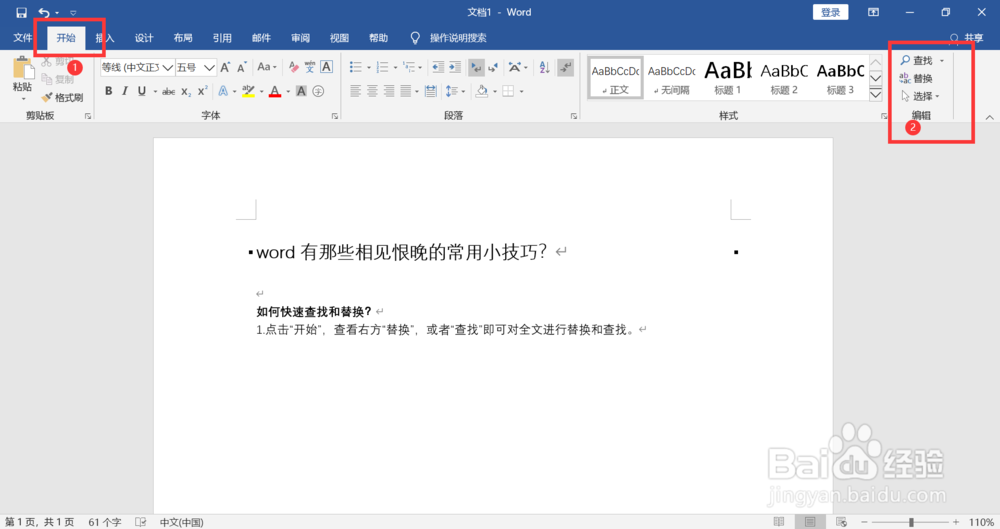The image size is (1000, 529).
Task: Click the Sort A-Z icon
Action: coord(544,67)
